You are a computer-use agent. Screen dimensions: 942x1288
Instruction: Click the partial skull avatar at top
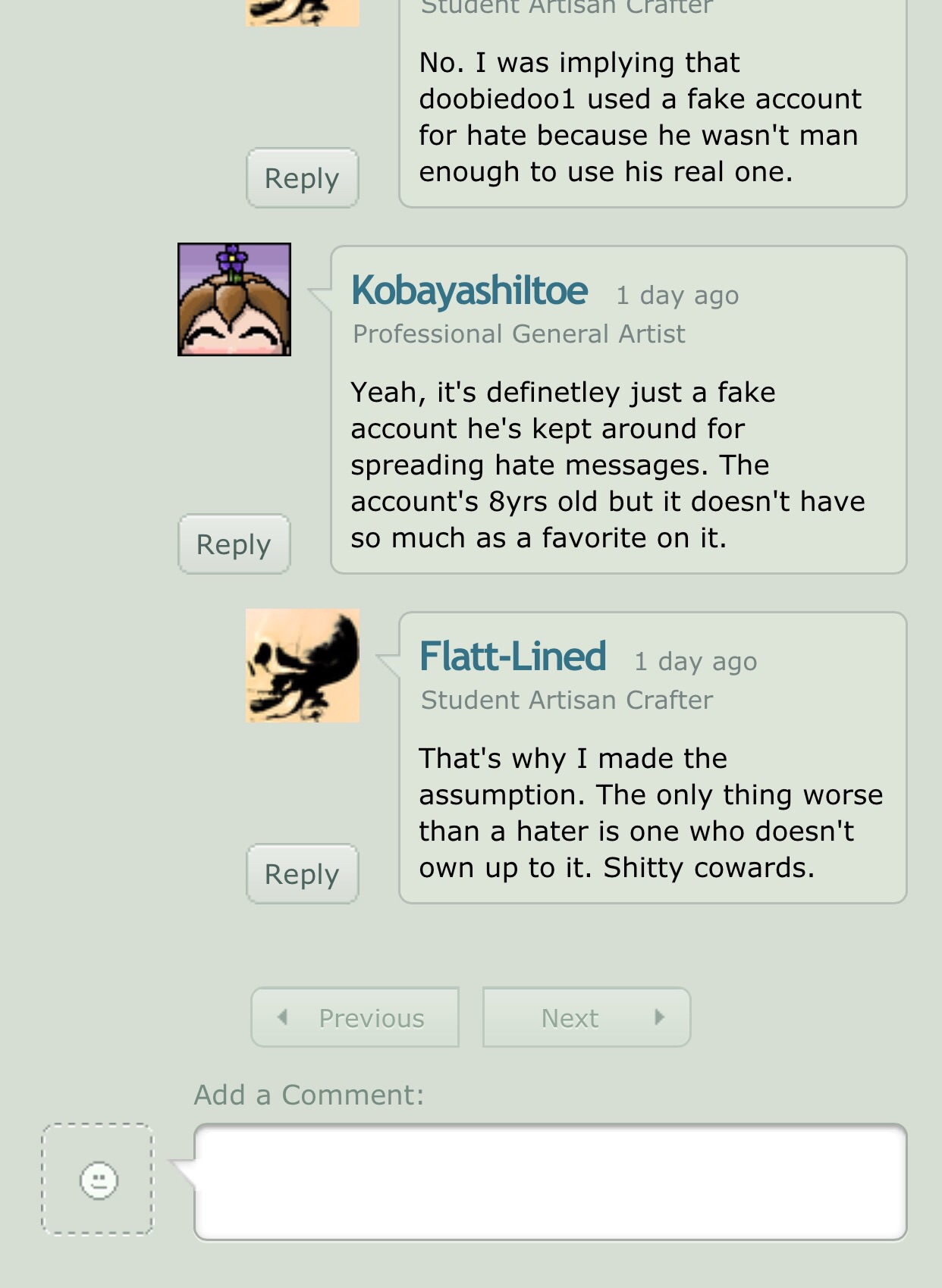pyautogui.click(x=303, y=13)
